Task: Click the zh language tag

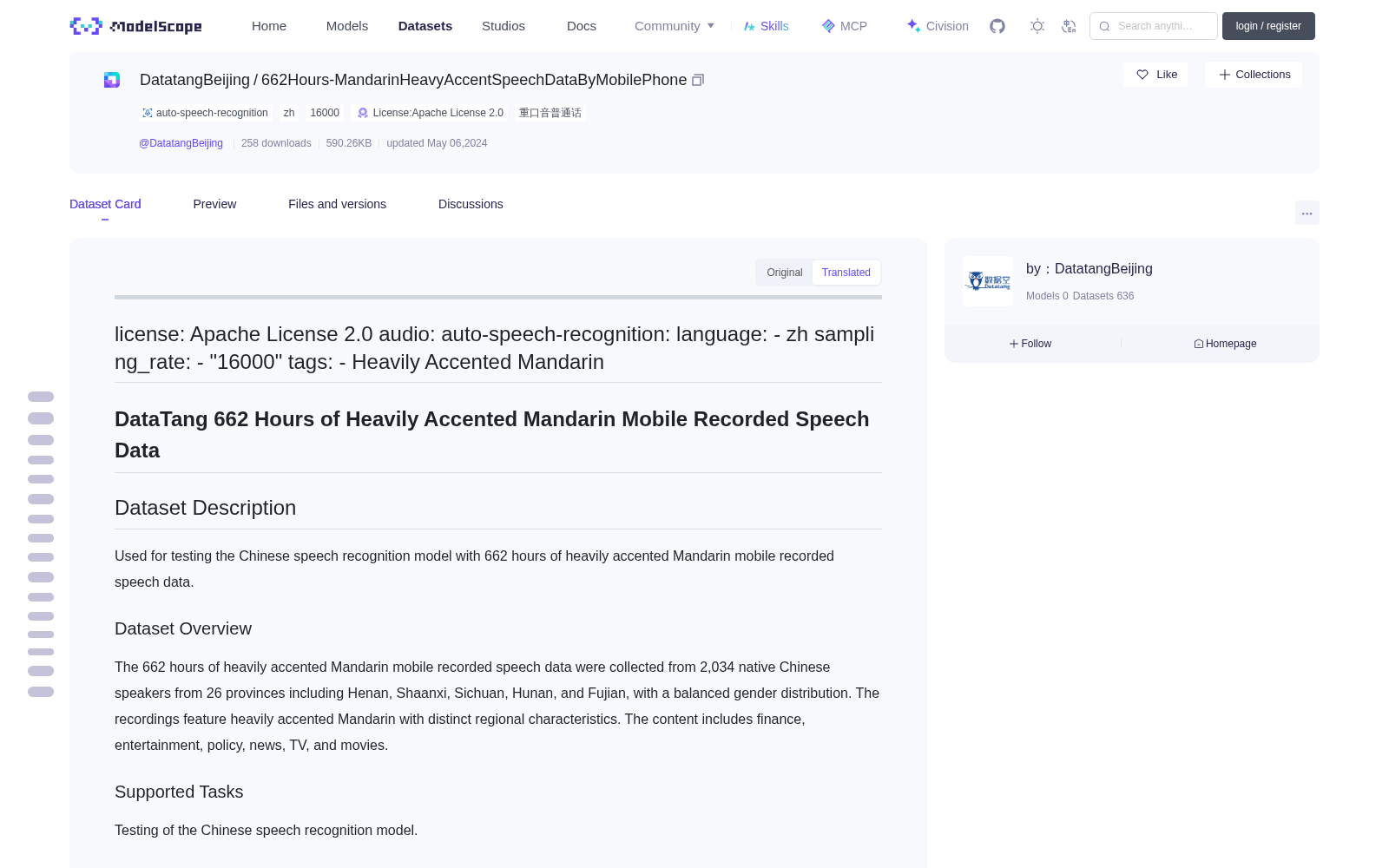Action: click(289, 113)
